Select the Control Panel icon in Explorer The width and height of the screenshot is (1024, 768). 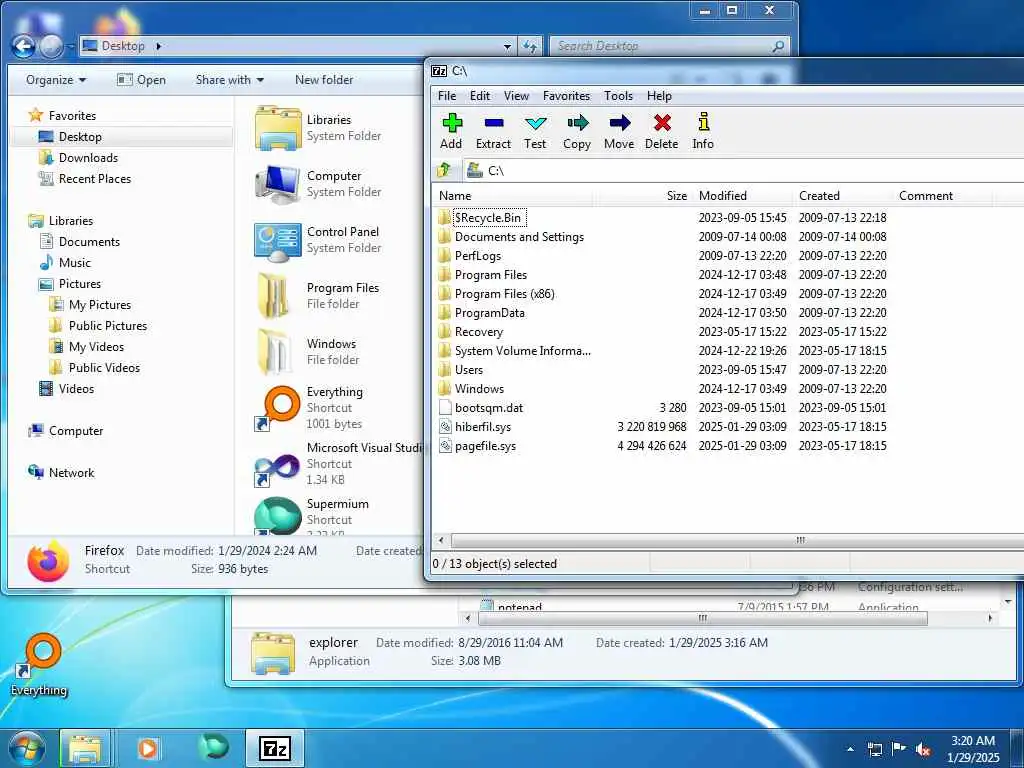(278, 240)
